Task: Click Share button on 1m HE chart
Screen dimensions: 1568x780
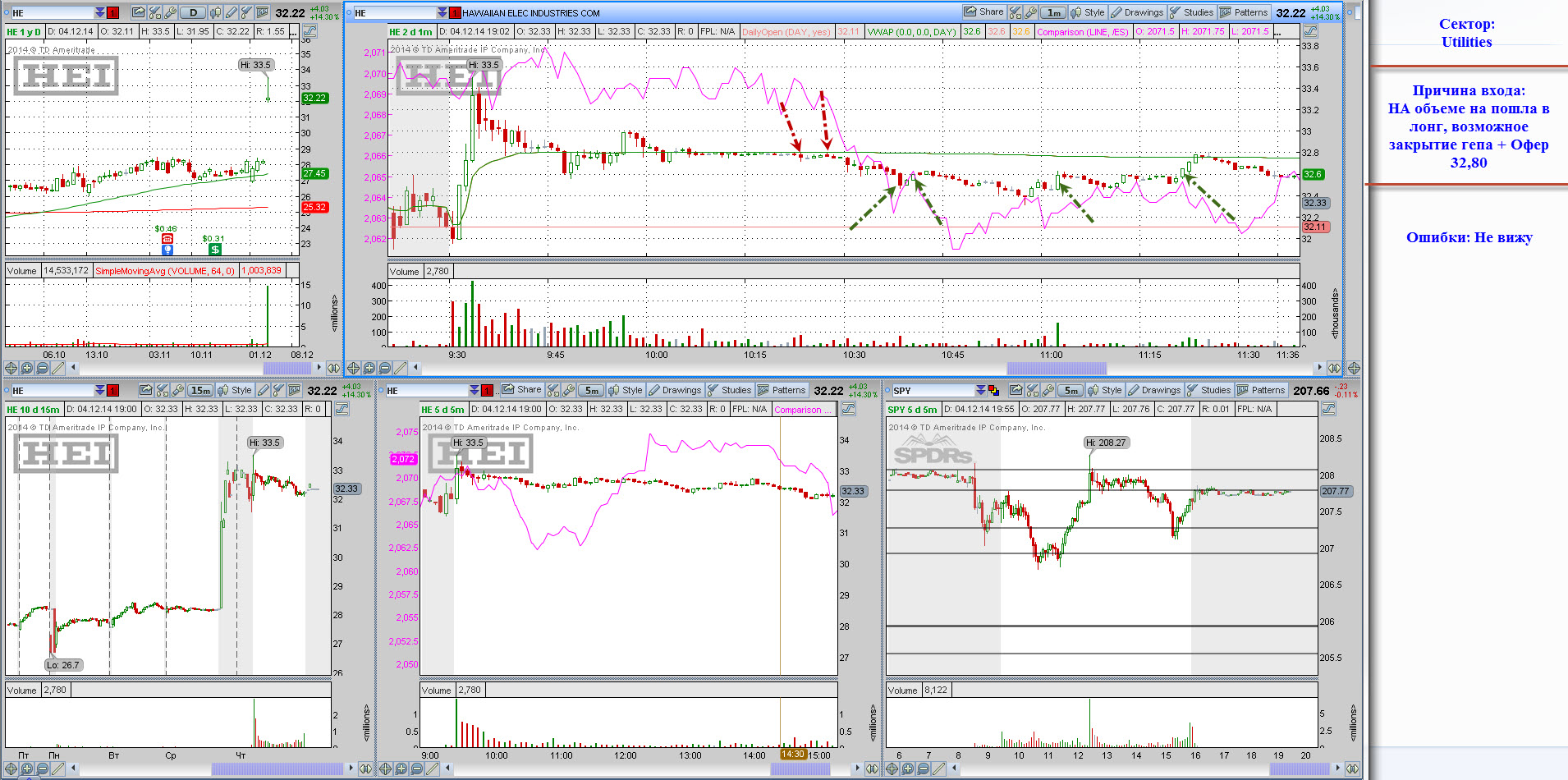Action: tap(984, 12)
